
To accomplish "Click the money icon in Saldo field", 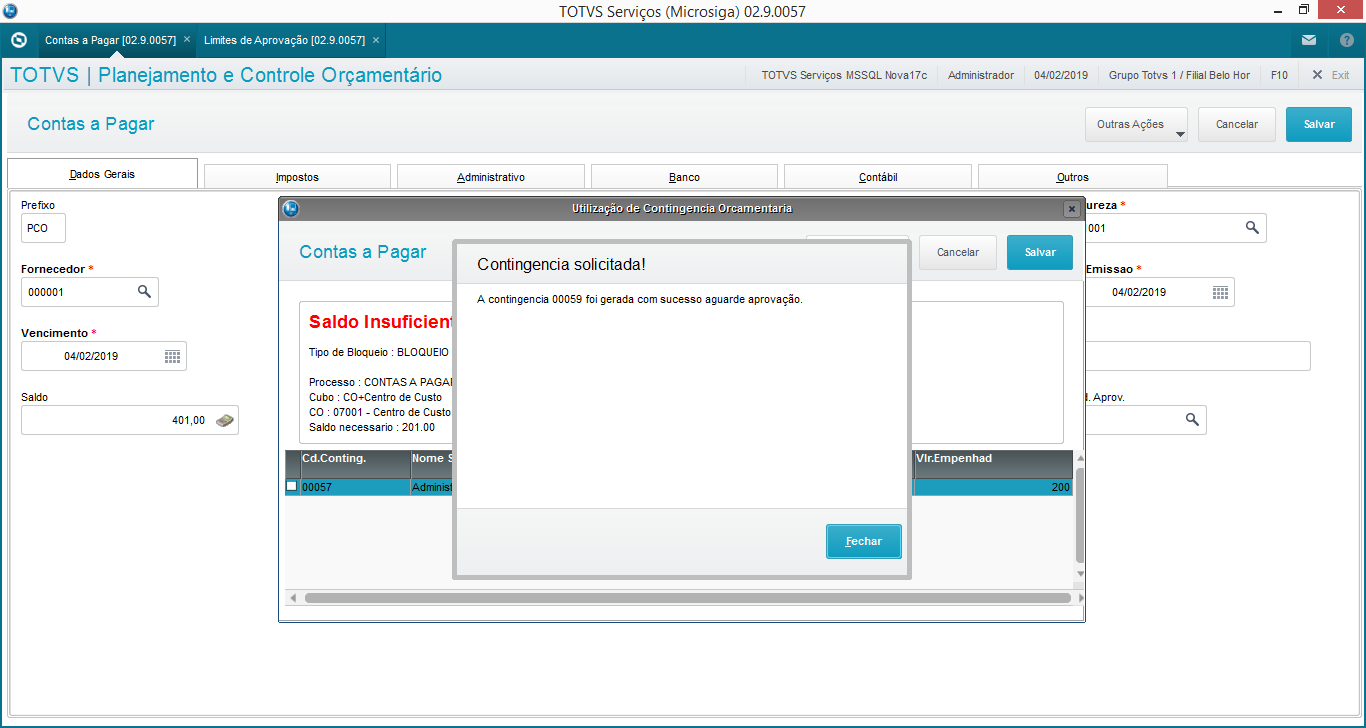I will click(226, 420).
